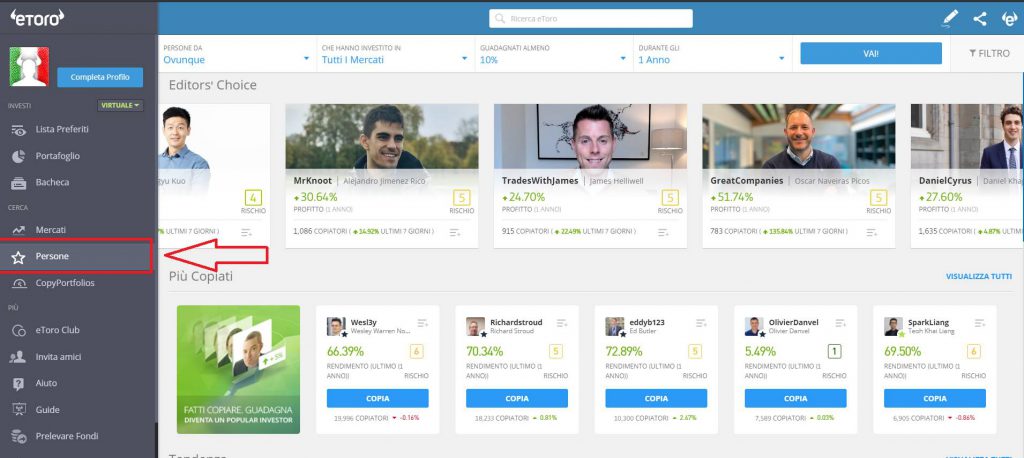Screen dimensions: 1024x458
Task: Click the CopyPortfolios icon in the sidebar
Action: pyautogui.click(x=18, y=283)
